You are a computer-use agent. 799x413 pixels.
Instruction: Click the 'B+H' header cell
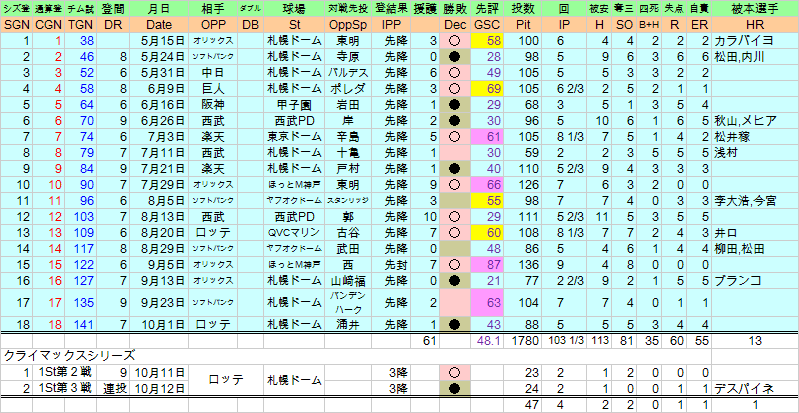648,24
